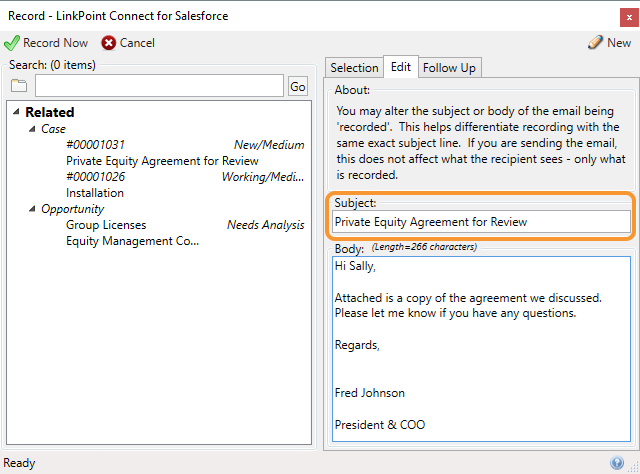The width and height of the screenshot is (640, 474).
Task: Close the Record window with red X
Action: (x=629, y=18)
